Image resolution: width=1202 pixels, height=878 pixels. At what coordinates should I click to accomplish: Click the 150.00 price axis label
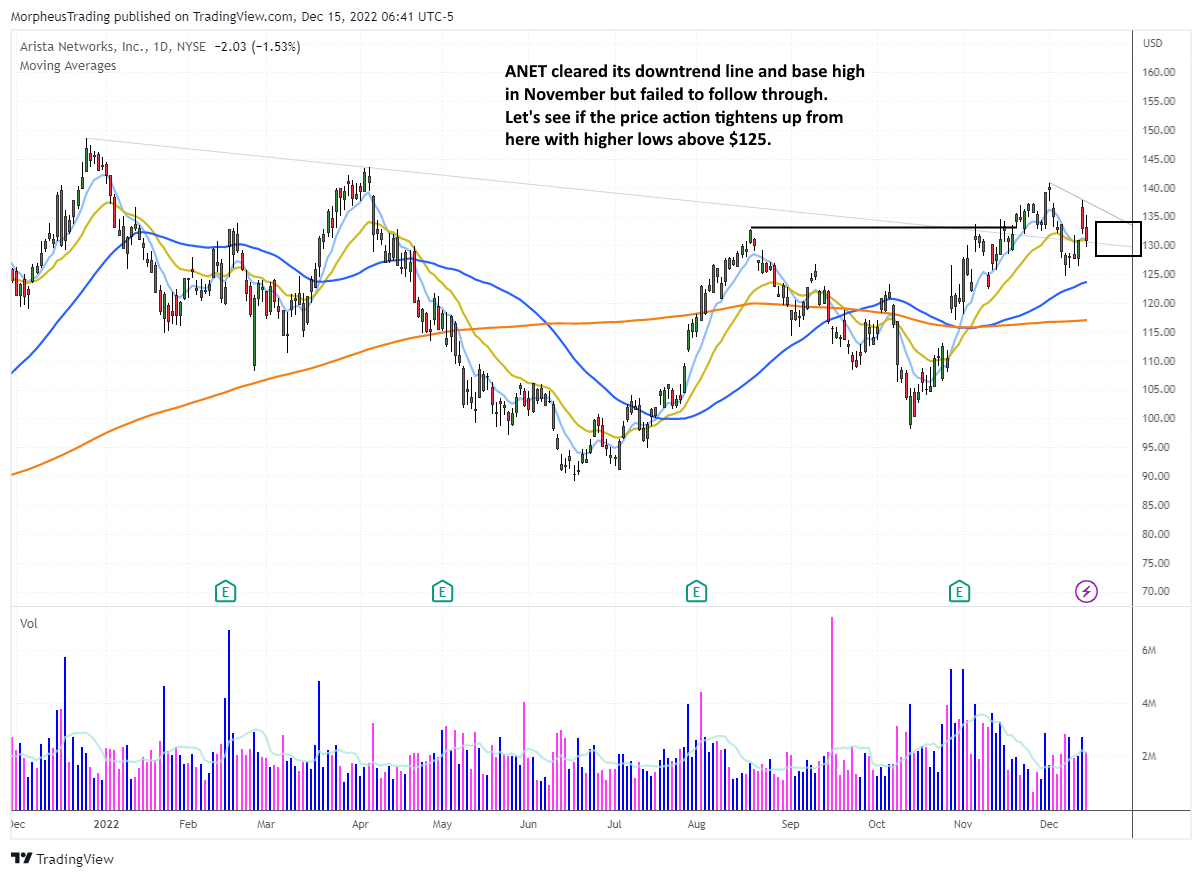1159,130
